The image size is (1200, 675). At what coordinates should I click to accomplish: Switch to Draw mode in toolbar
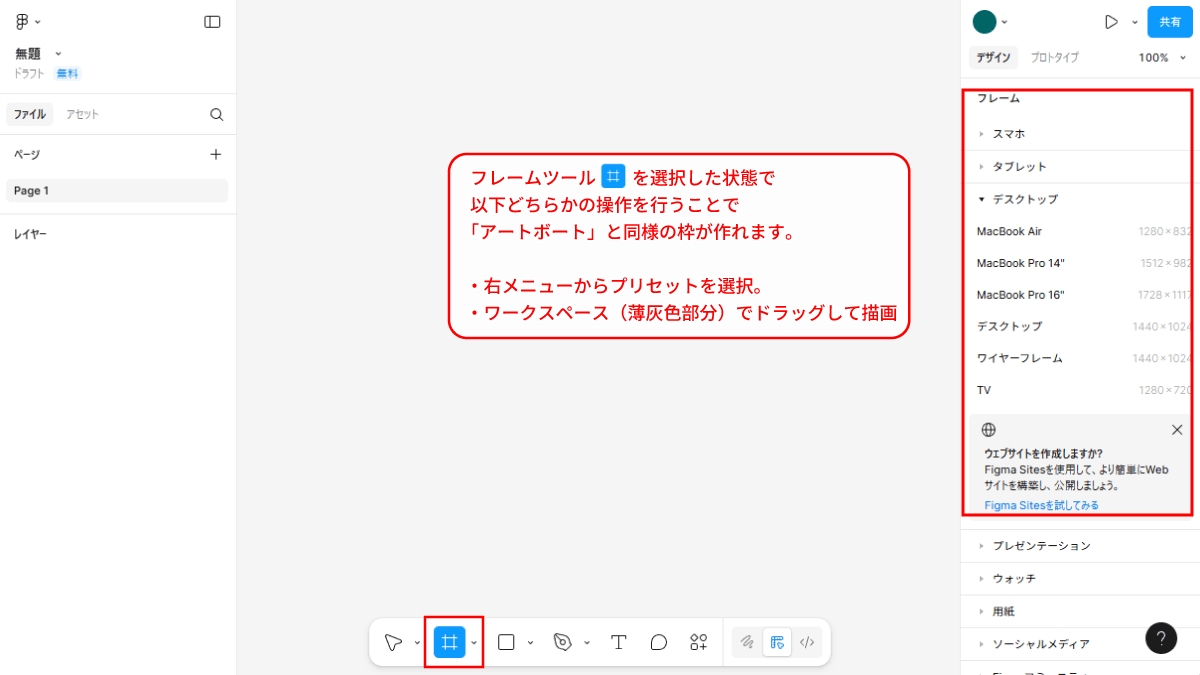tap(747, 642)
